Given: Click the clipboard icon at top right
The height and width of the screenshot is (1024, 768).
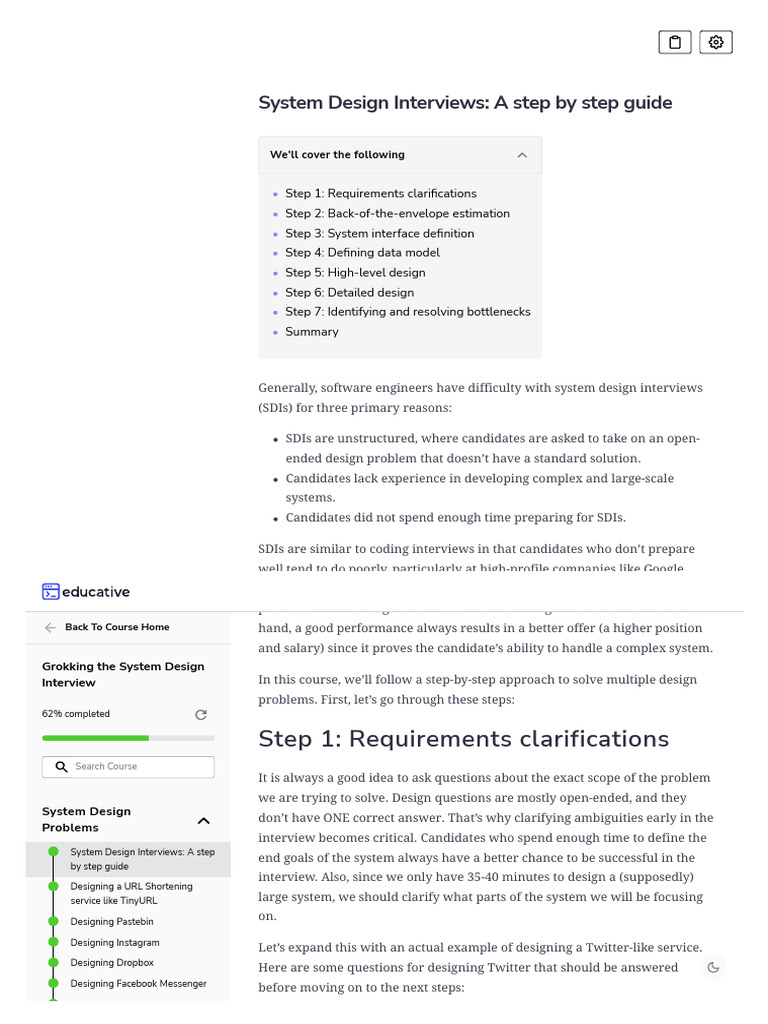Looking at the screenshot, I should tap(675, 42).
